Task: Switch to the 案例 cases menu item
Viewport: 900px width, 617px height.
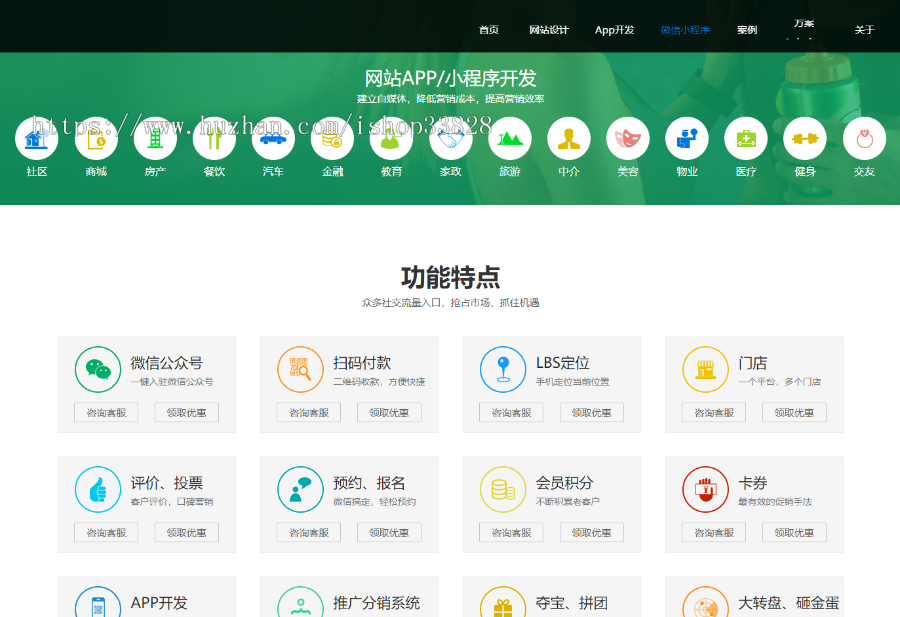Action: coord(747,30)
